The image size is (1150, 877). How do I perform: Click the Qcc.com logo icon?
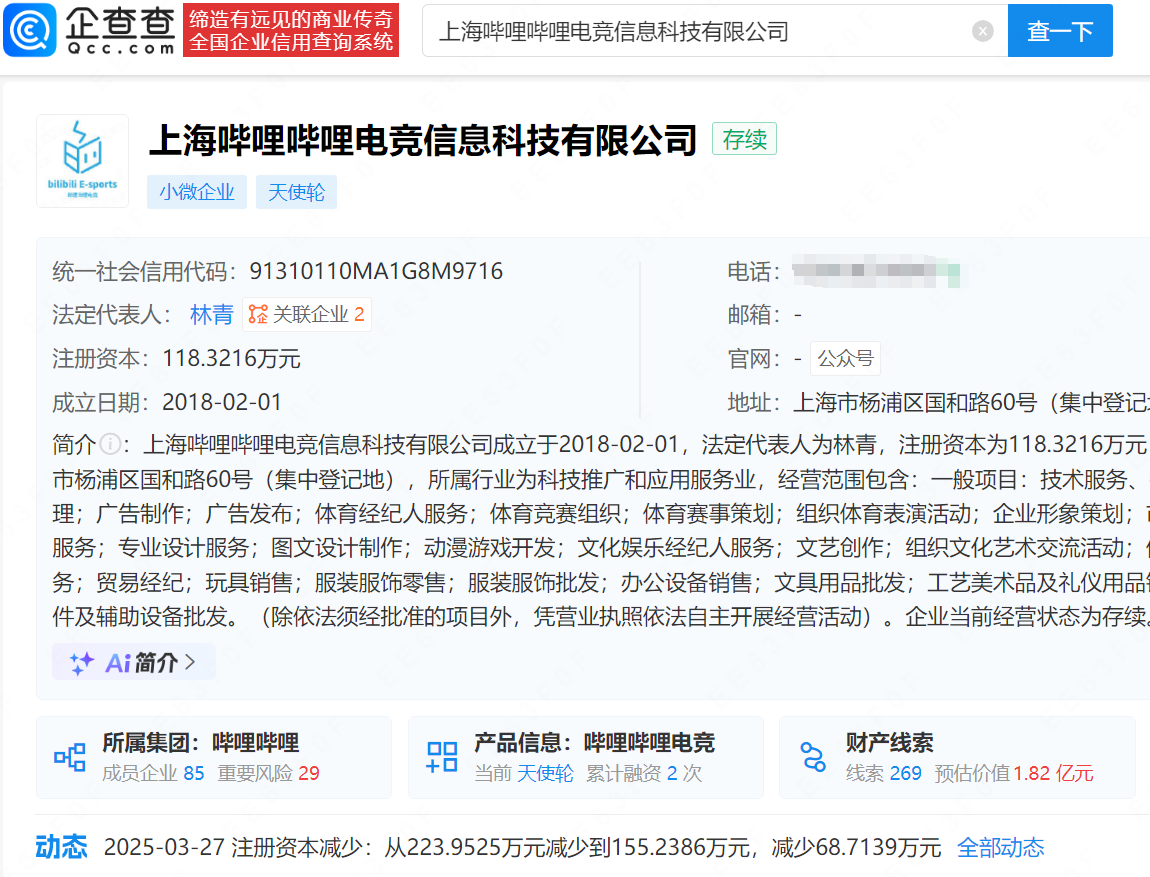pos(30,30)
